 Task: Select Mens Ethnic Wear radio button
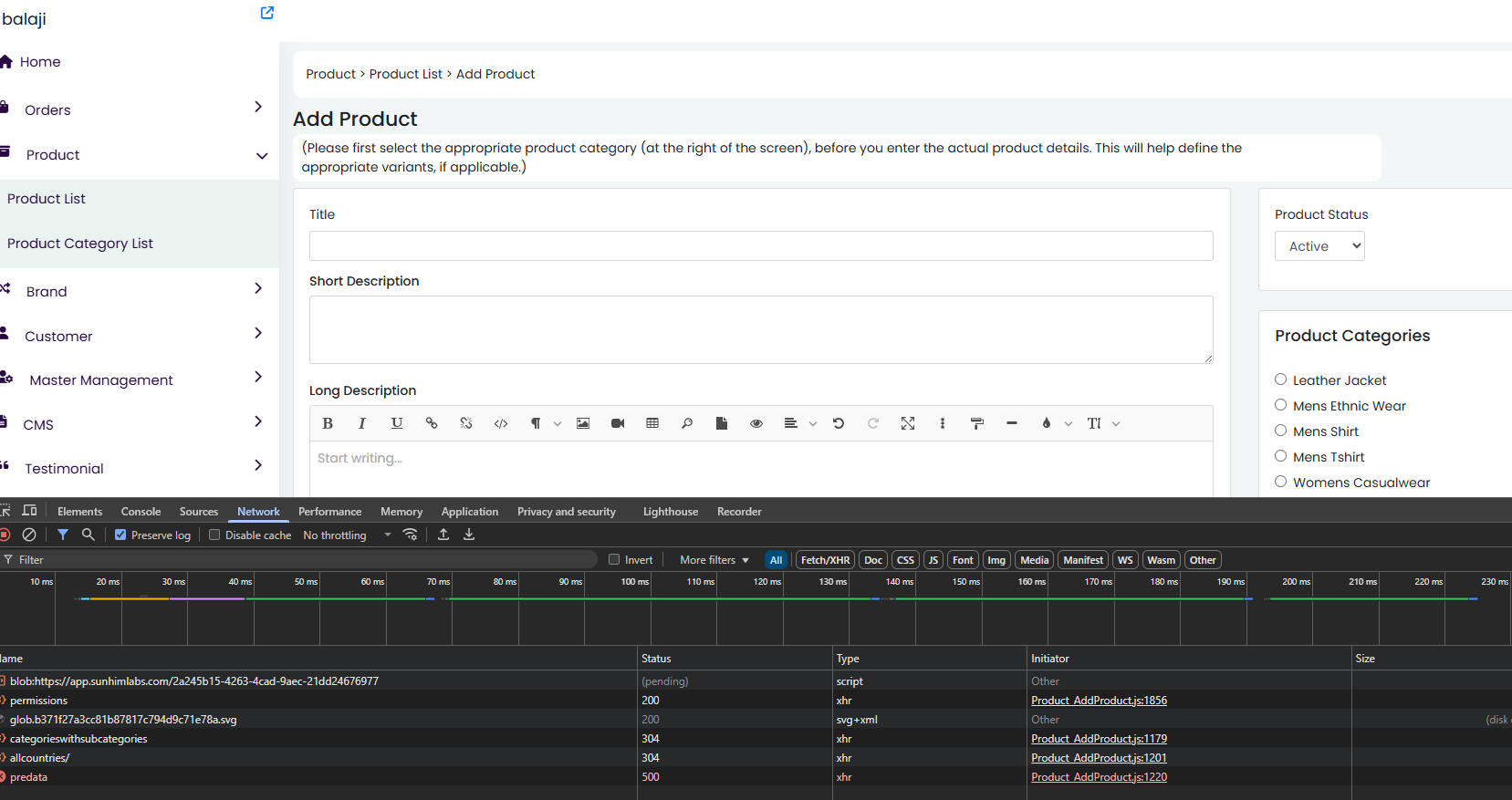coord(1281,405)
